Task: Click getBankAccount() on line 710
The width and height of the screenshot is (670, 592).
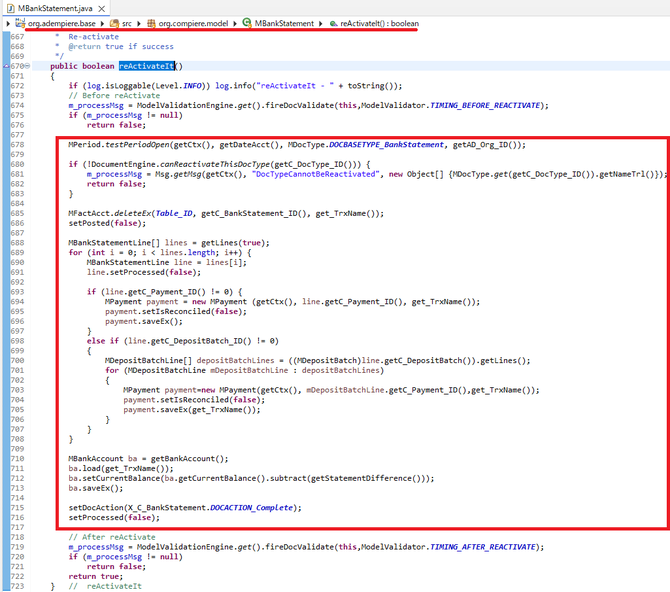Action: click(x=188, y=459)
